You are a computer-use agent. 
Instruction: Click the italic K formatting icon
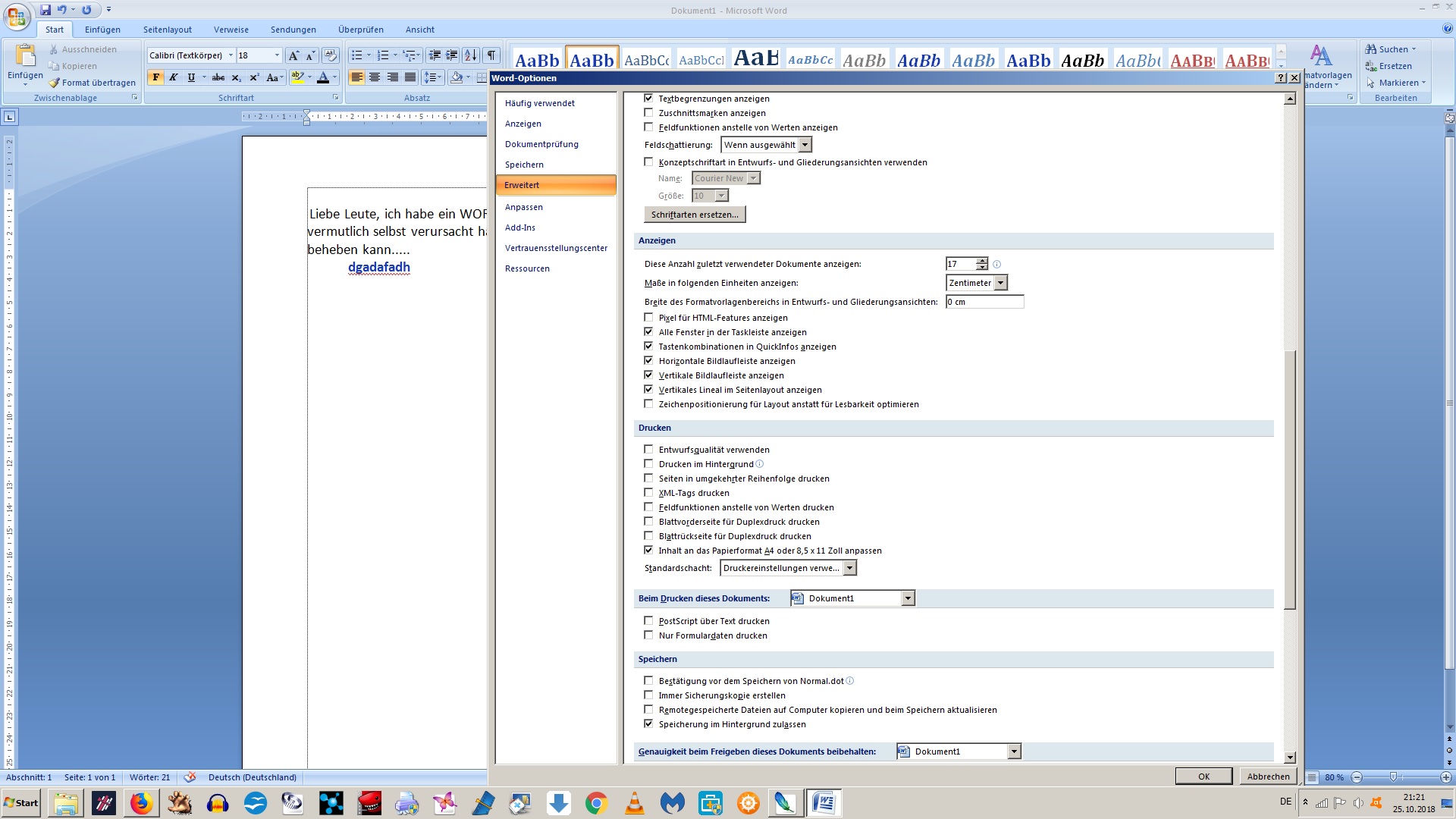coord(174,77)
